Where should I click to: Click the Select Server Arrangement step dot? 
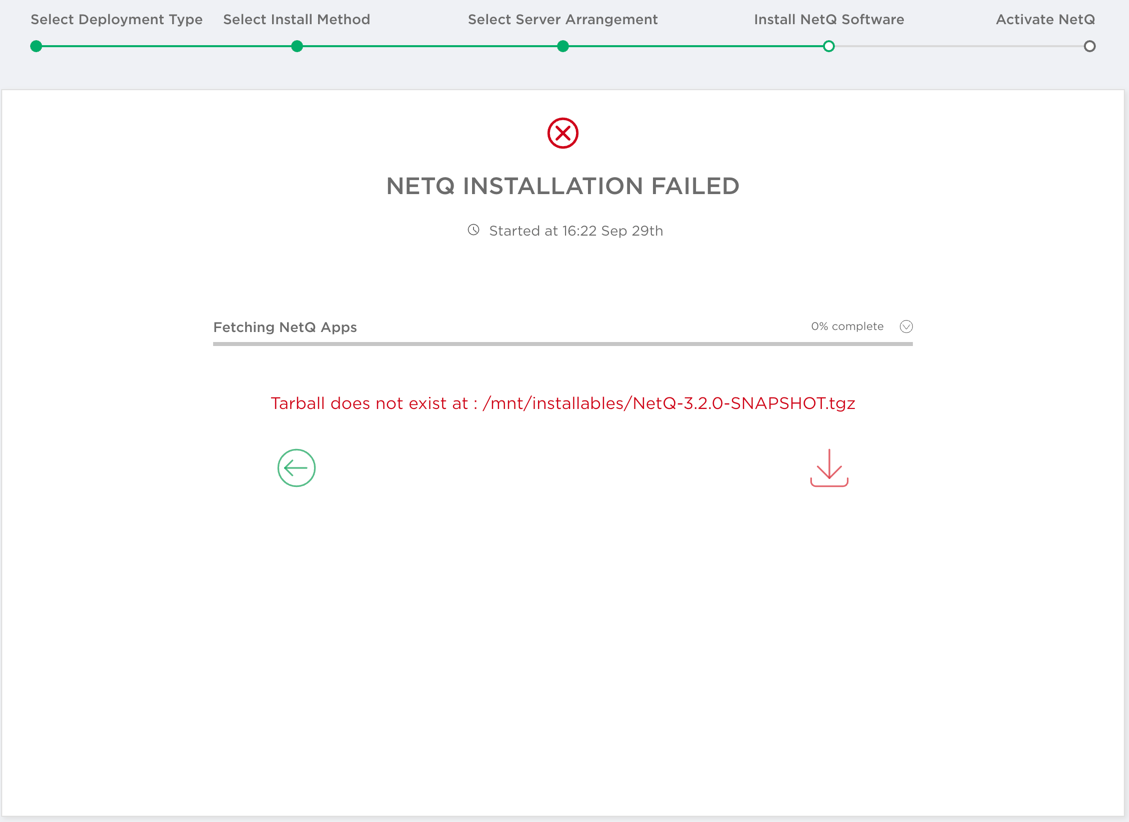pos(563,46)
